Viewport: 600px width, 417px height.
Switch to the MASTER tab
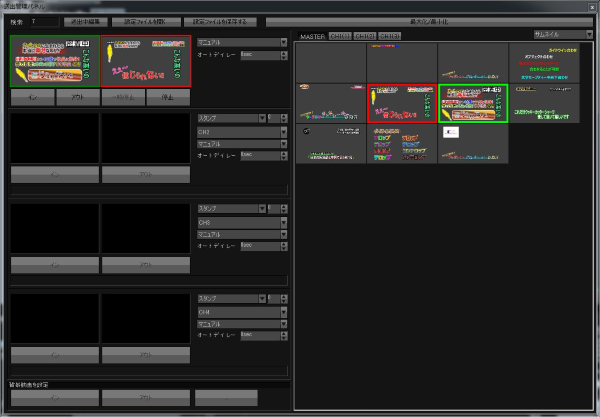[312, 36]
